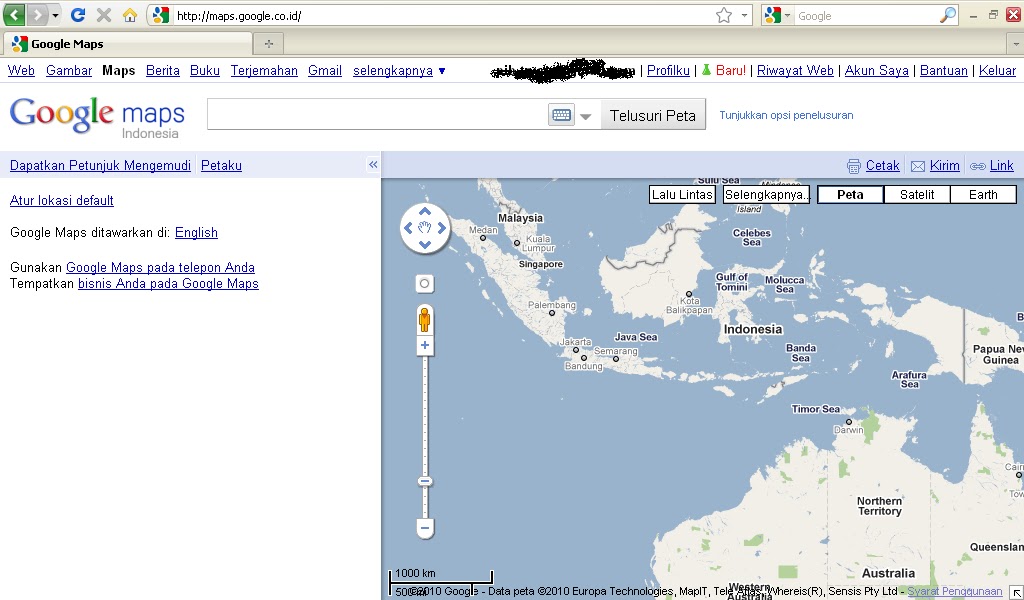Open Google Maps pada telepon Anda link
1024x600 pixels.
click(160, 268)
